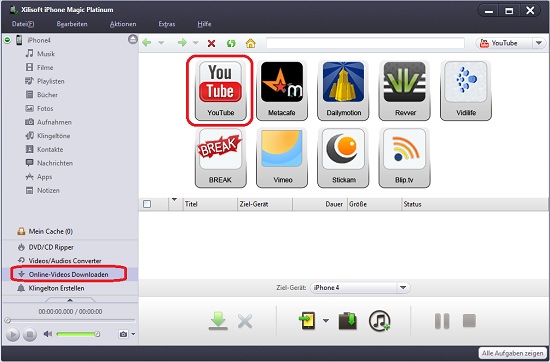Open the back history dropdown arrow

pos(161,43)
